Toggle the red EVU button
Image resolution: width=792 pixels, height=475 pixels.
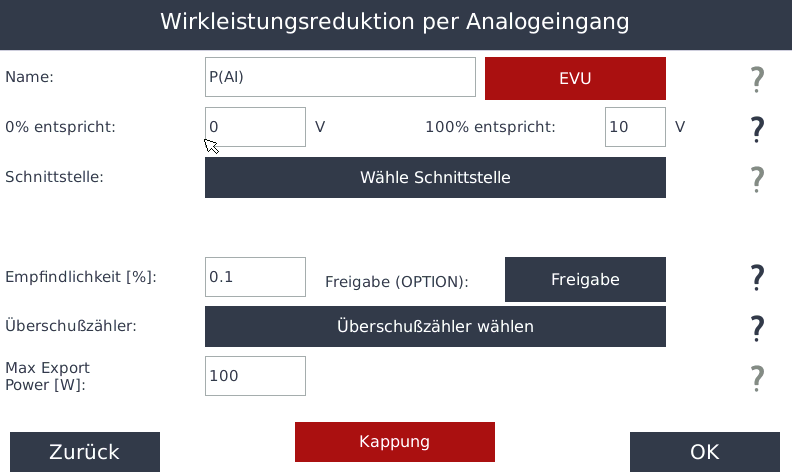pos(575,79)
